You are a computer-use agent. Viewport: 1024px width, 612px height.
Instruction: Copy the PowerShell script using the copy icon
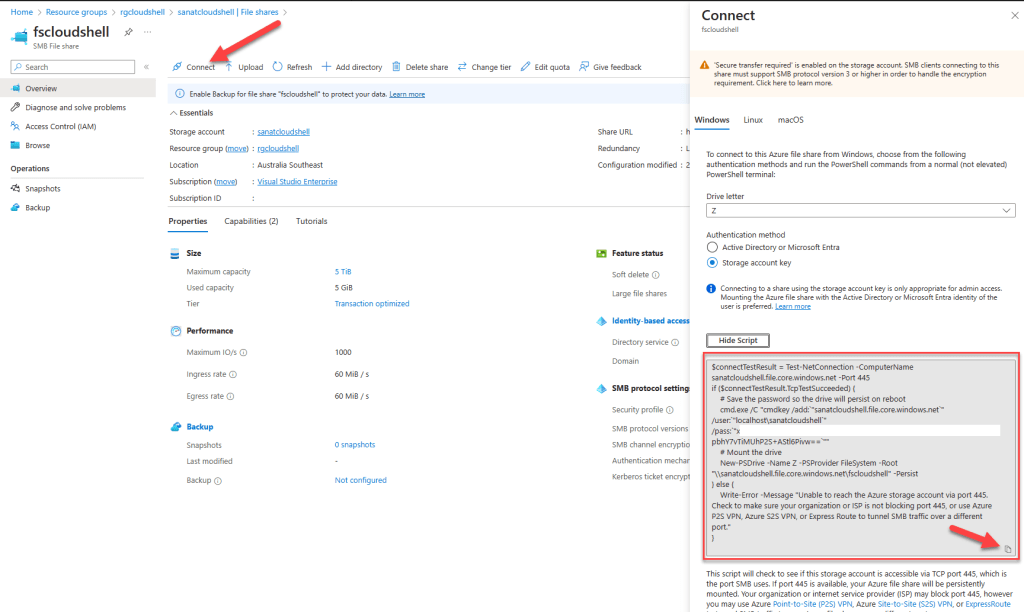tap(1008, 548)
